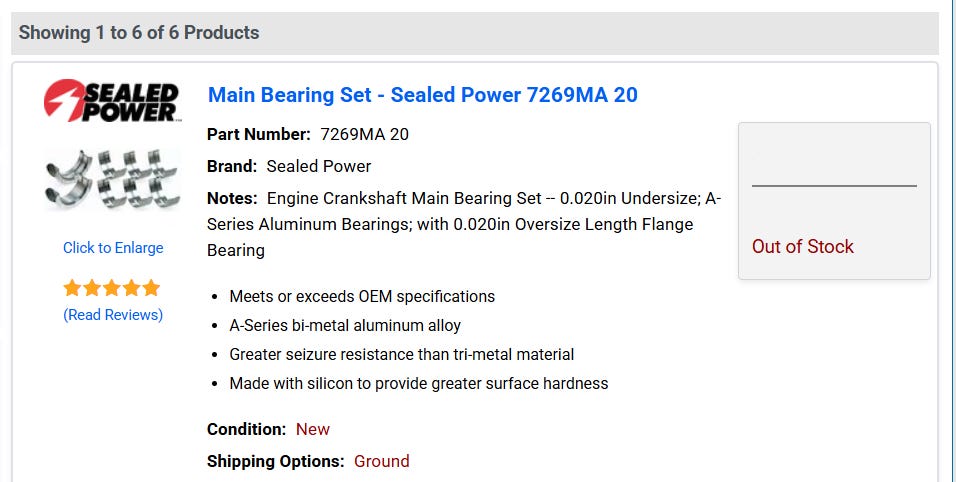The image size is (956, 482).
Task: Click the horizontal line in the price box
Action: (x=834, y=186)
